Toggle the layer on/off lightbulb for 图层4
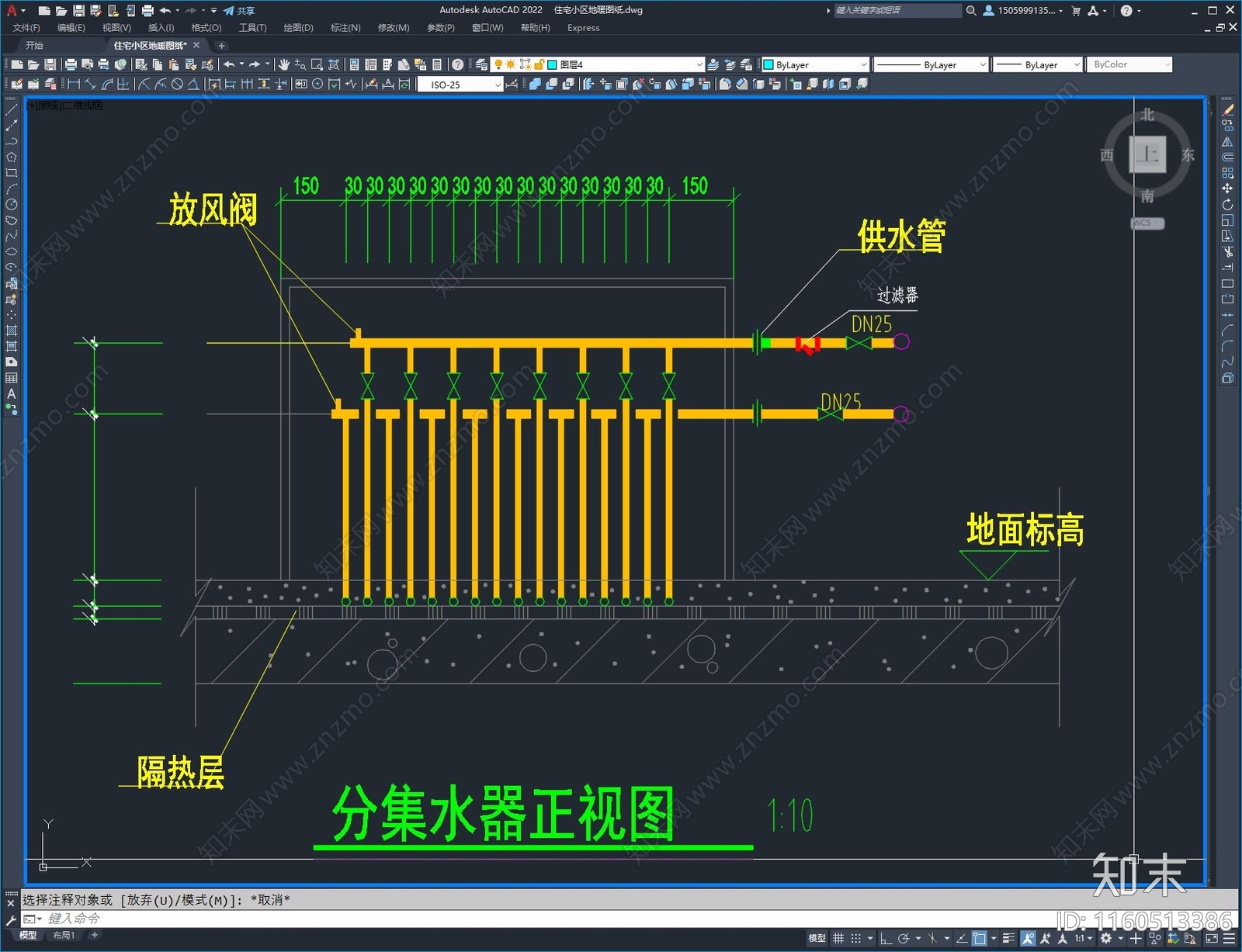The width and height of the screenshot is (1242, 952). [498, 64]
